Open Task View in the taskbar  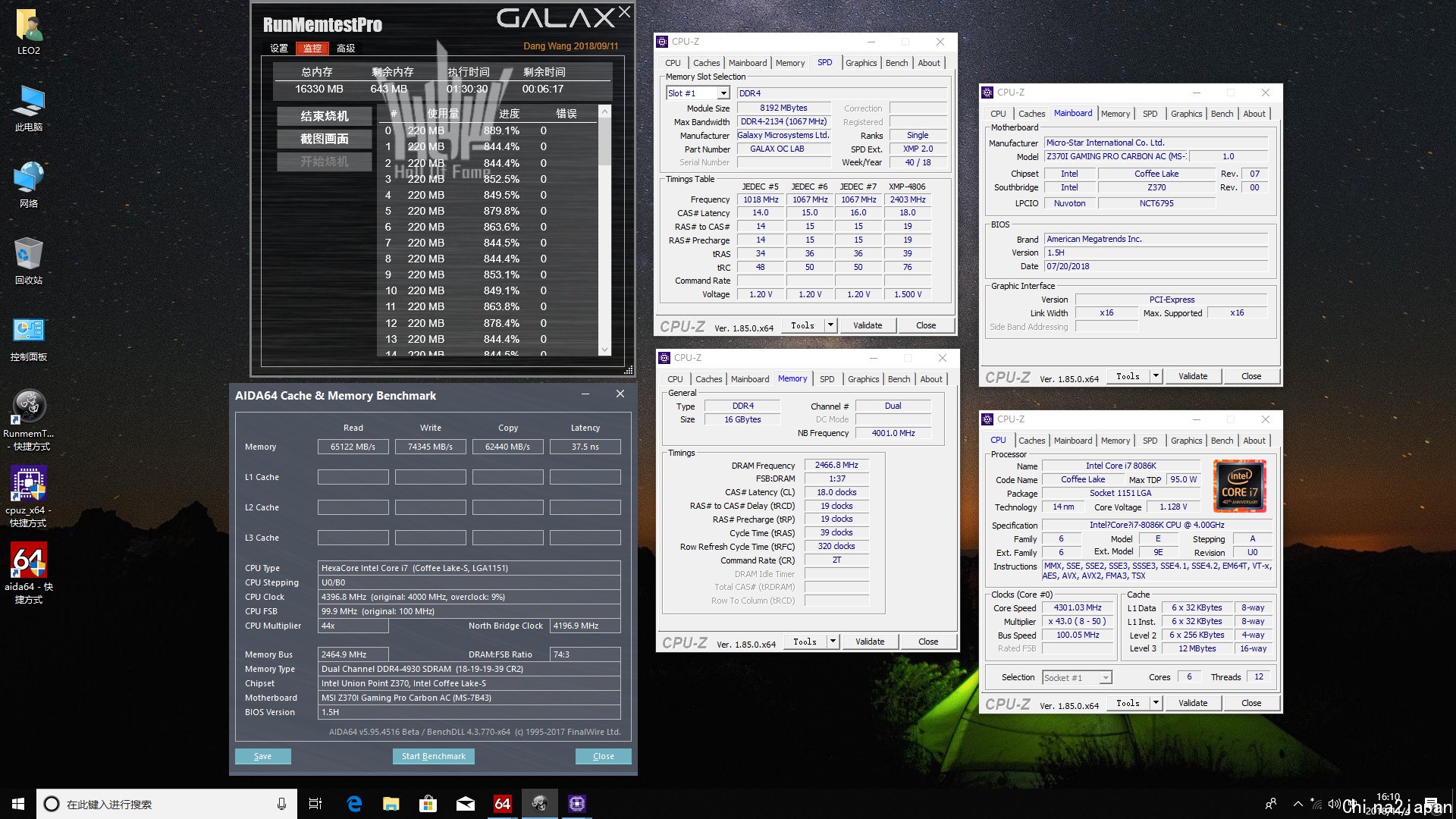click(x=315, y=804)
